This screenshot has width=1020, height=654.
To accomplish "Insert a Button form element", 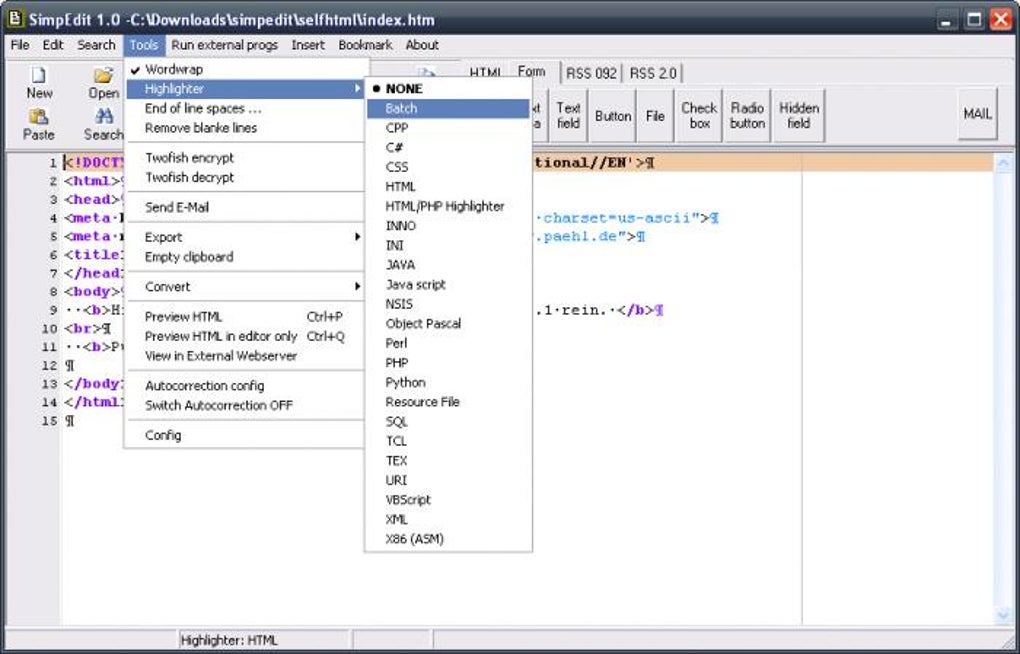I will click(x=612, y=114).
